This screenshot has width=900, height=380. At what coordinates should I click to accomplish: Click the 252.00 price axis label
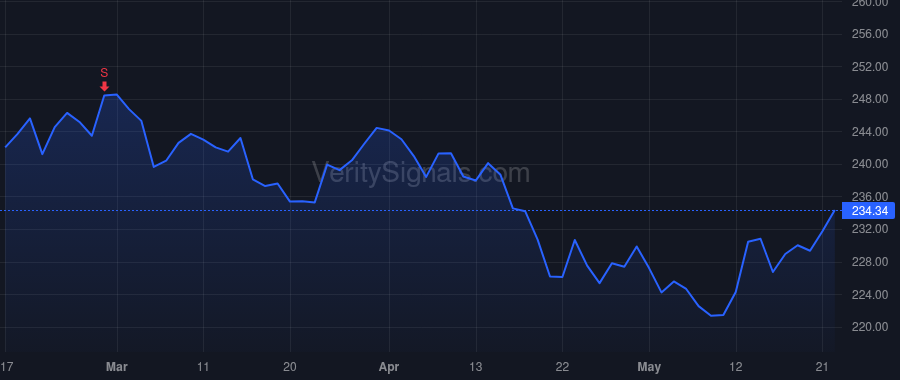pyautogui.click(x=870, y=67)
